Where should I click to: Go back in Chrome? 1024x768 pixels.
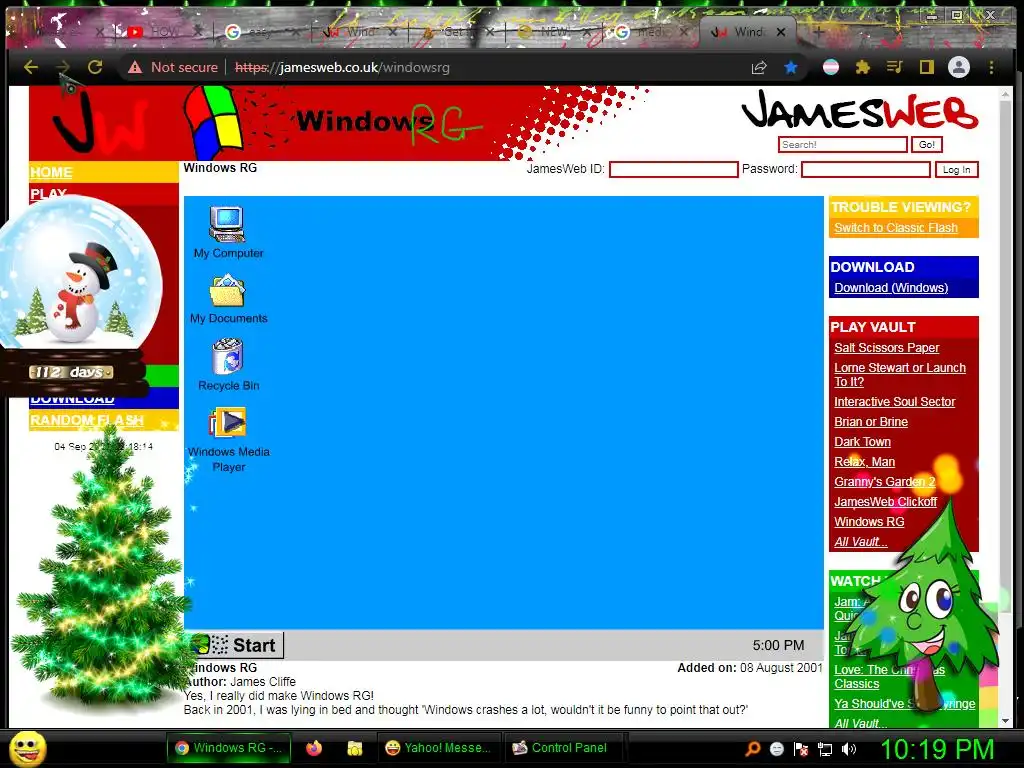pyautogui.click(x=31, y=67)
